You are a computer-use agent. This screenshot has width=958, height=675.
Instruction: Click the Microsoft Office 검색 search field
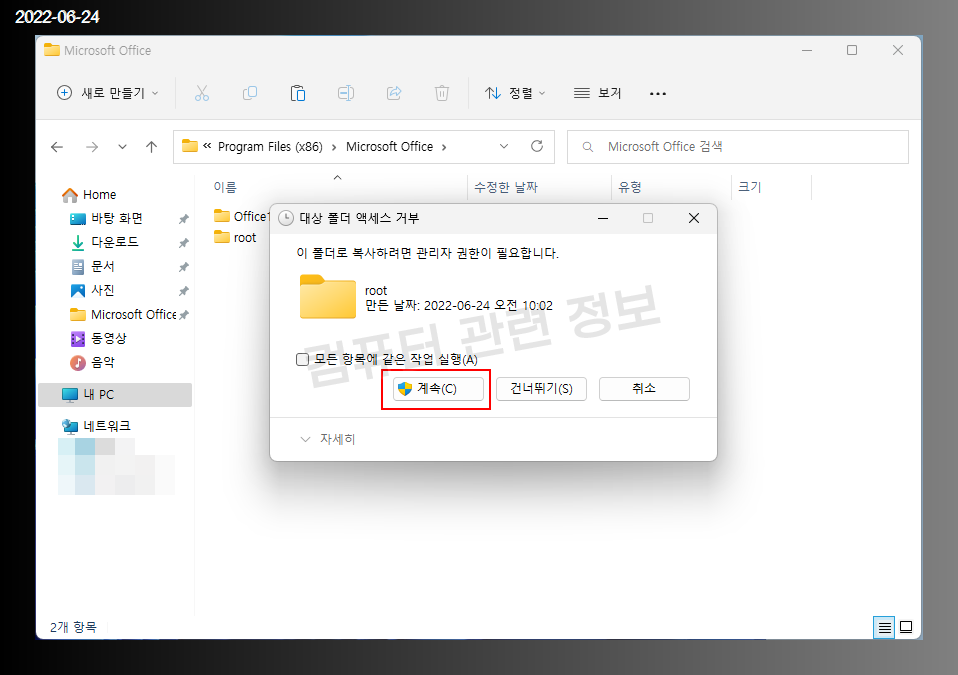coord(738,147)
